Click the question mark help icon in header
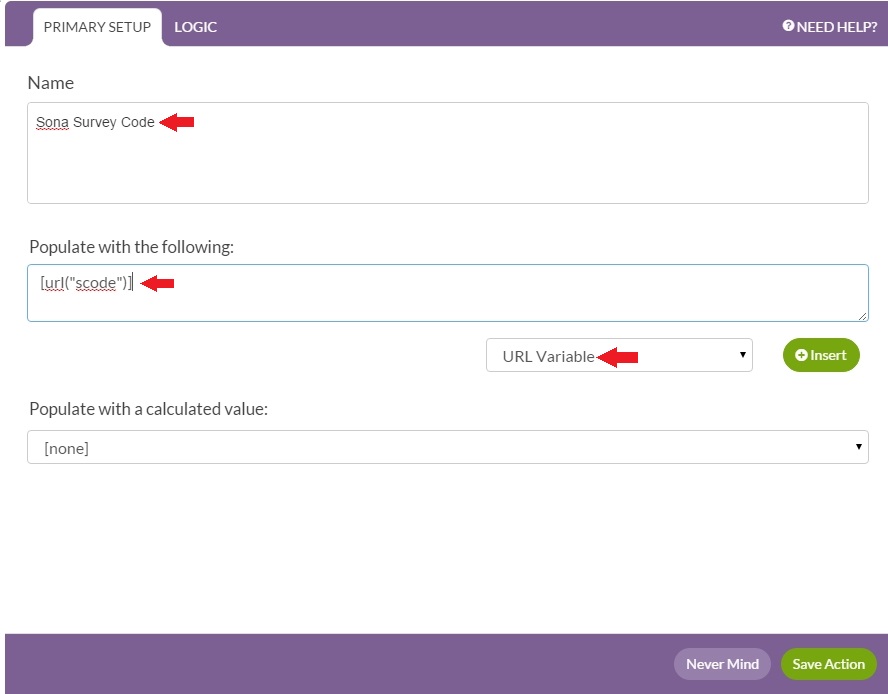The width and height of the screenshot is (888, 694). (x=788, y=27)
